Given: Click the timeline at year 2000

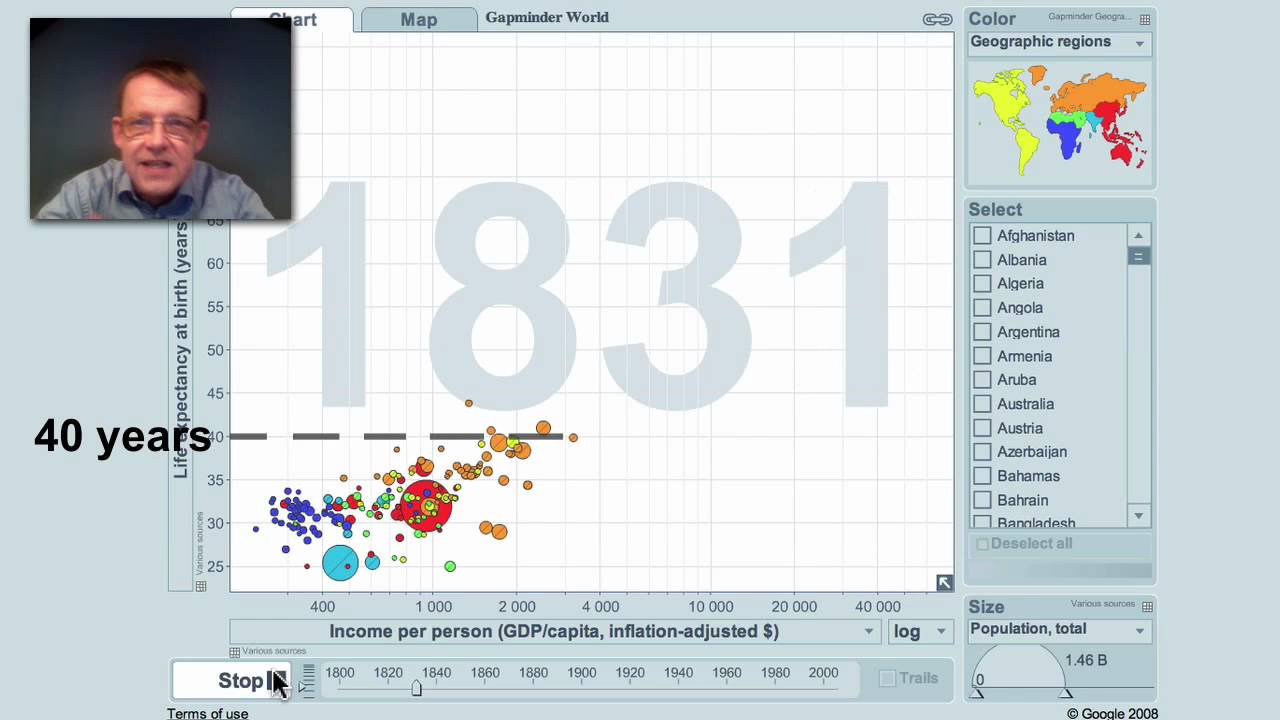Looking at the screenshot, I should tap(823, 673).
